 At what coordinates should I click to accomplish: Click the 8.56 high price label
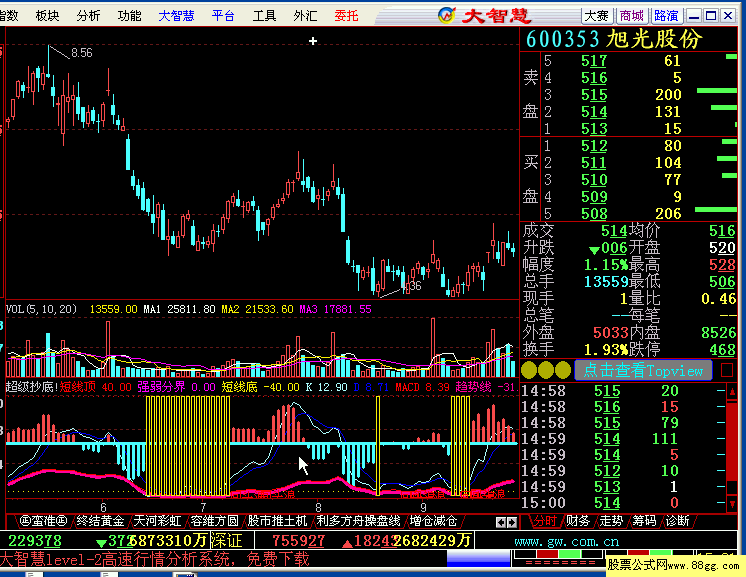pos(82,53)
